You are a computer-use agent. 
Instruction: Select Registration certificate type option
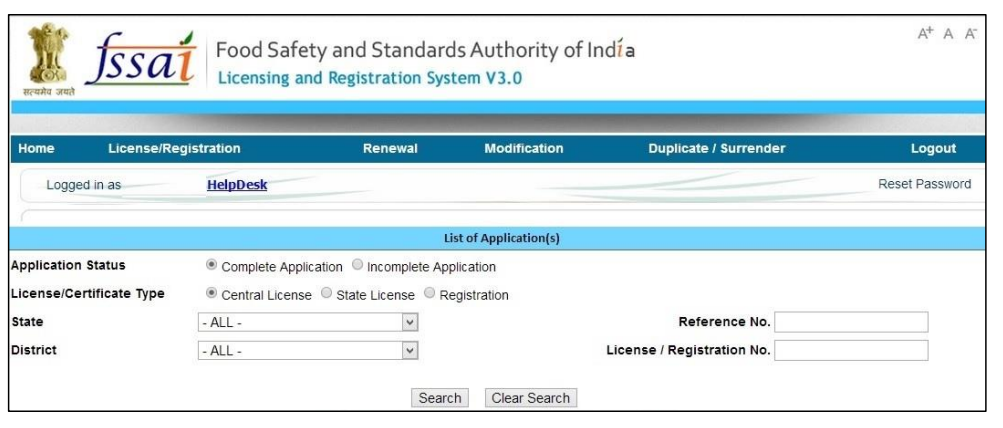[430, 294]
